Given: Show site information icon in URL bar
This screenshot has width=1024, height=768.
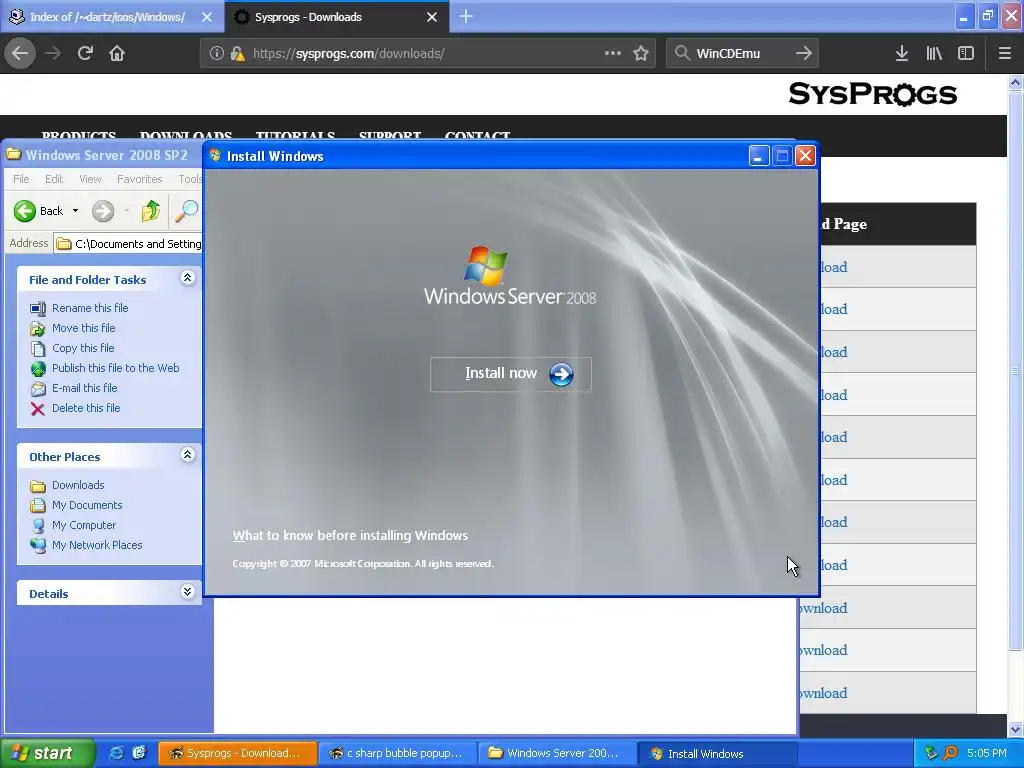Looking at the screenshot, I should tap(216, 54).
